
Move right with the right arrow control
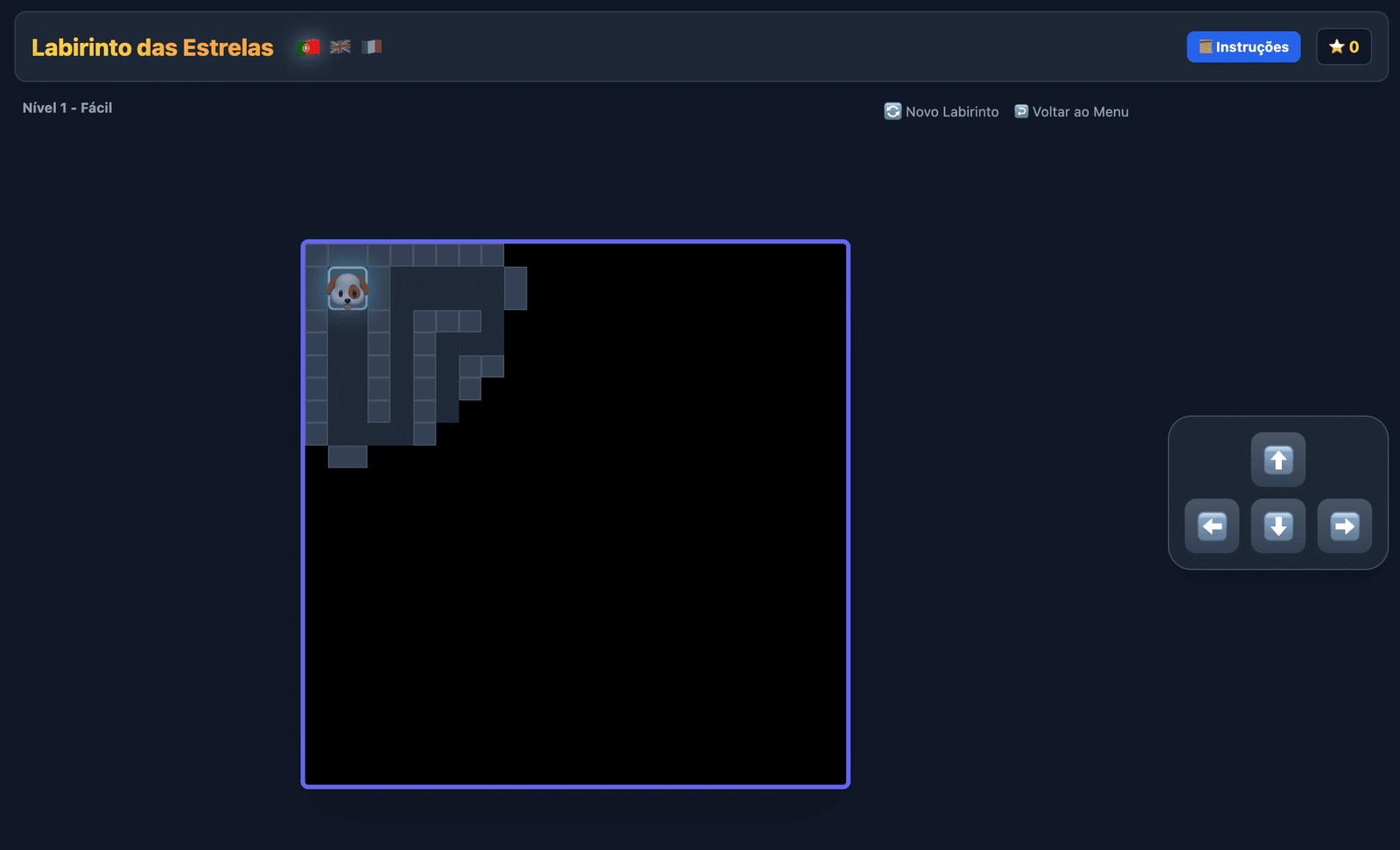[x=1345, y=526]
